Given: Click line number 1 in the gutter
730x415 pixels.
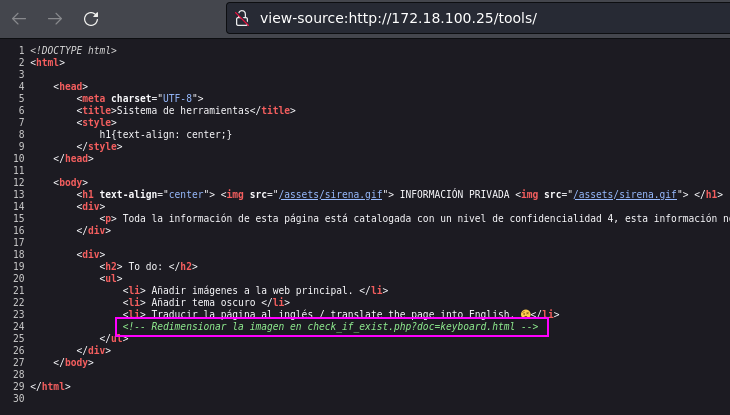Looking at the screenshot, I should tap(21, 50).
